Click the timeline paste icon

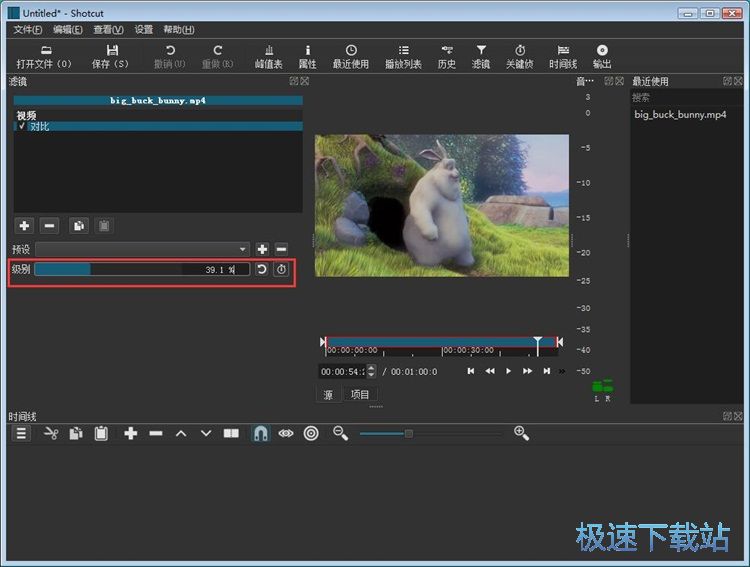click(x=101, y=434)
